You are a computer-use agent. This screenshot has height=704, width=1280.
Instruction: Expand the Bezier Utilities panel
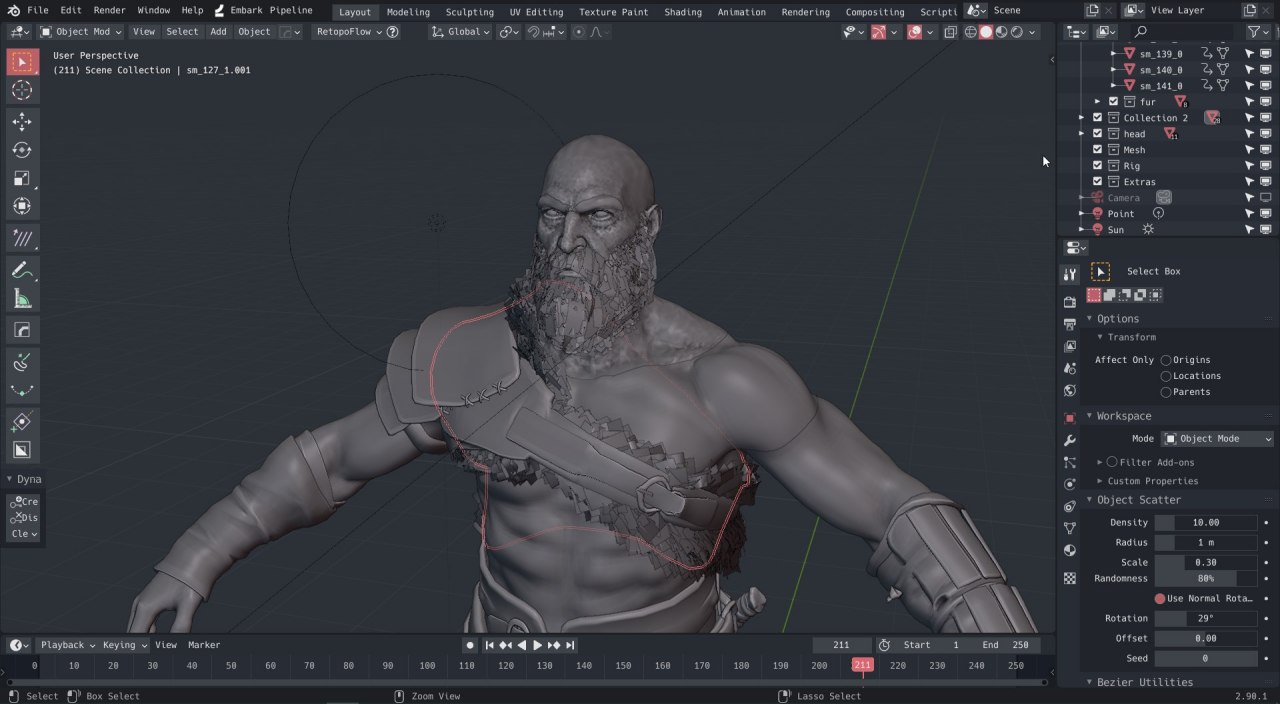coord(1090,682)
